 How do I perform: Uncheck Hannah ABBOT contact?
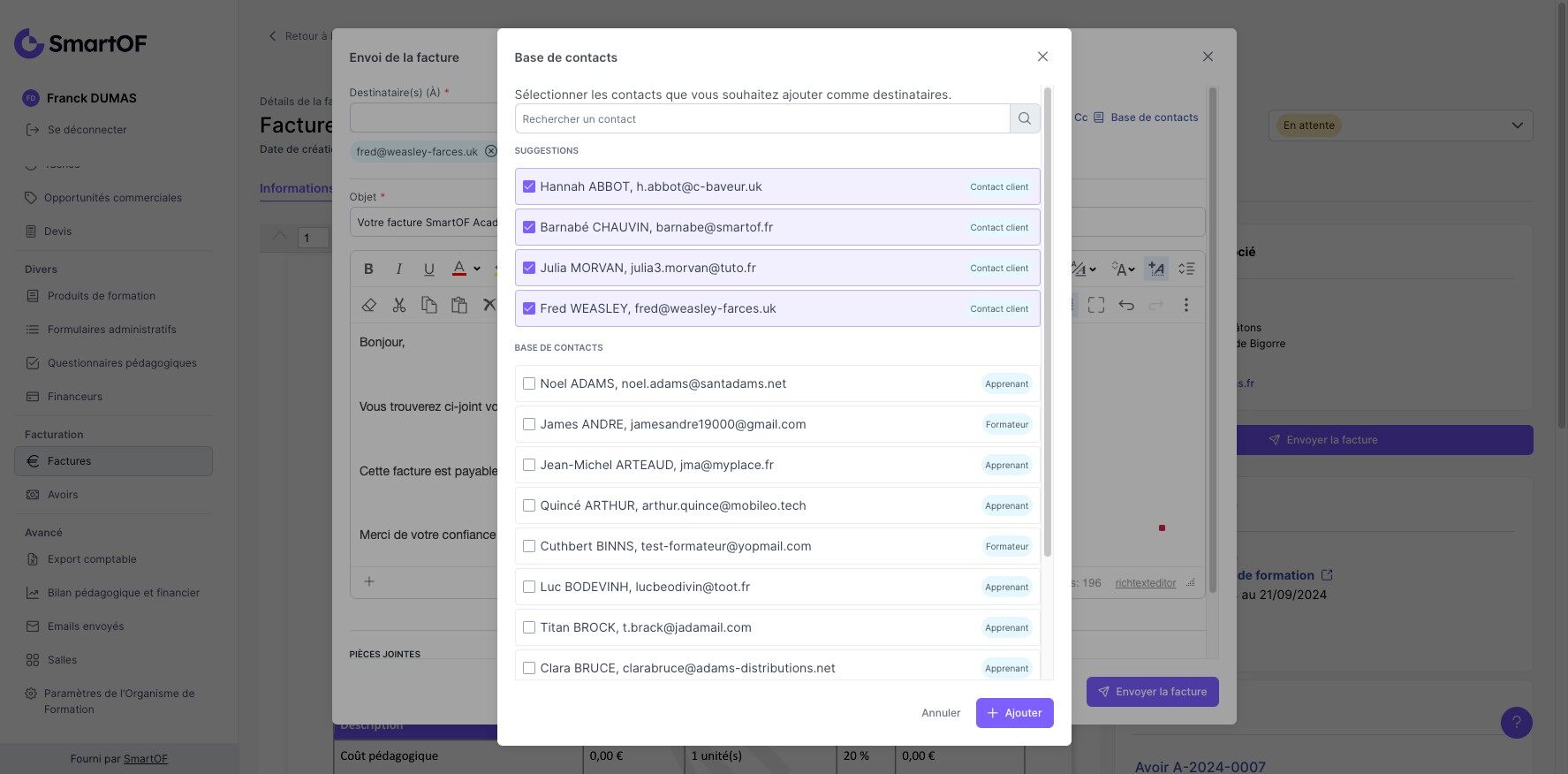point(529,186)
